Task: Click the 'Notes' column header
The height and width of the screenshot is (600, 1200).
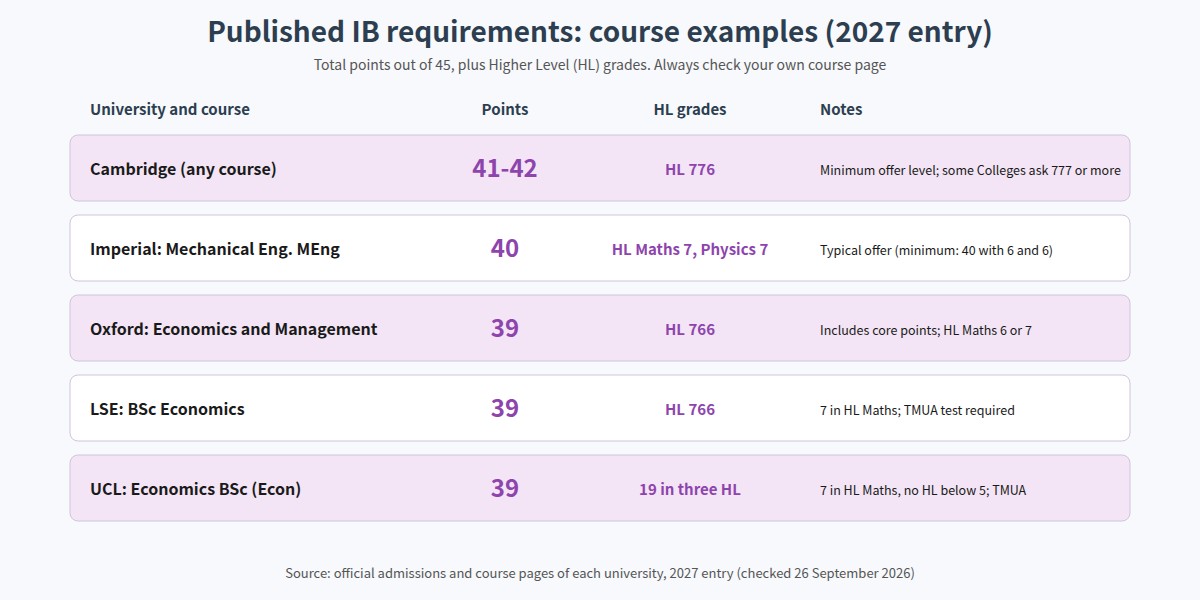Action: [x=841, y=109]
